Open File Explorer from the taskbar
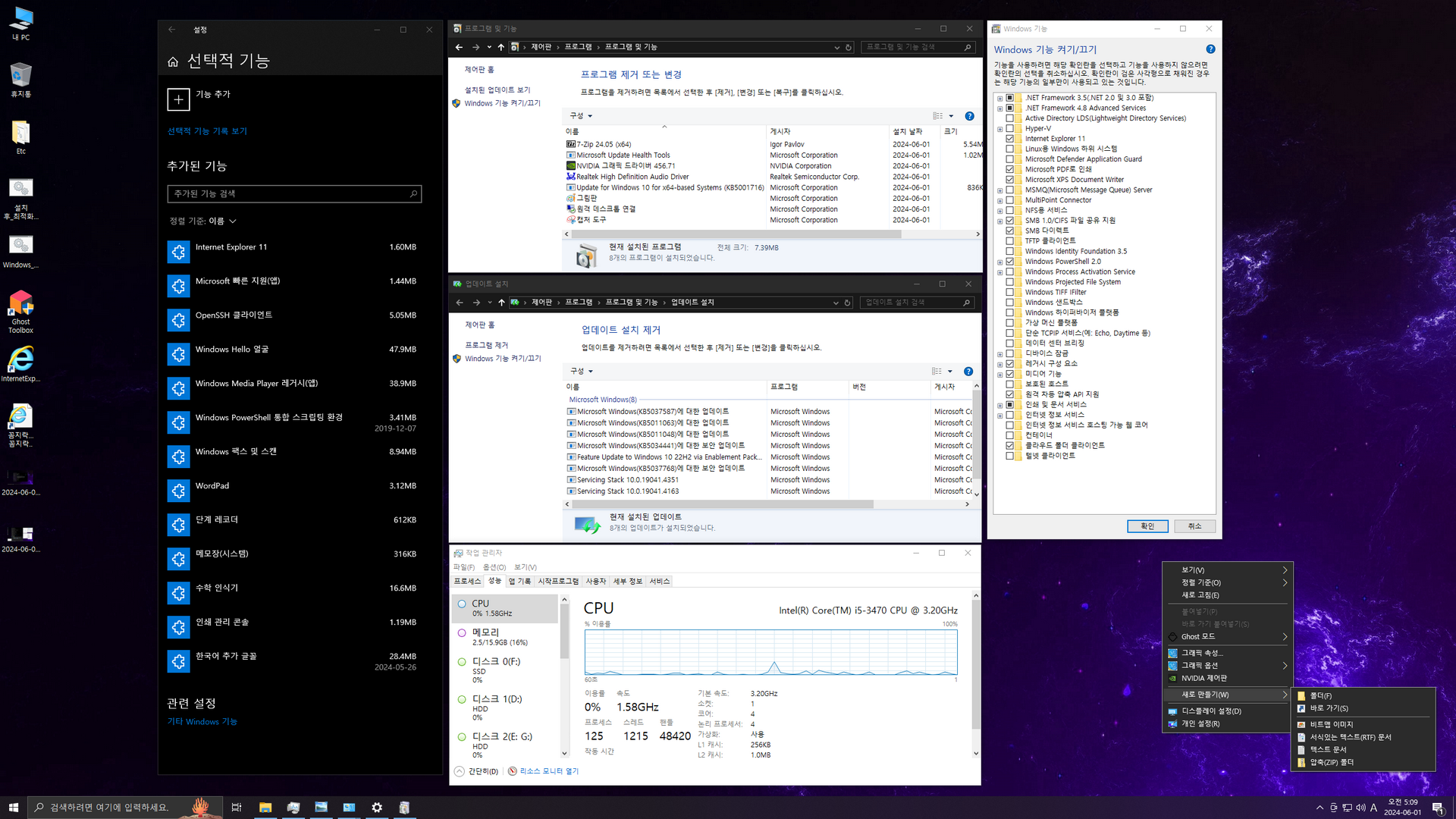 pos(265,808)
